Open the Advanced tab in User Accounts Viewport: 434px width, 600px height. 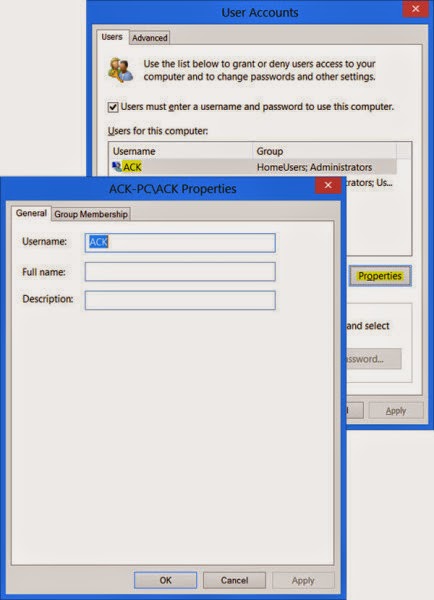tap(150, 38)
